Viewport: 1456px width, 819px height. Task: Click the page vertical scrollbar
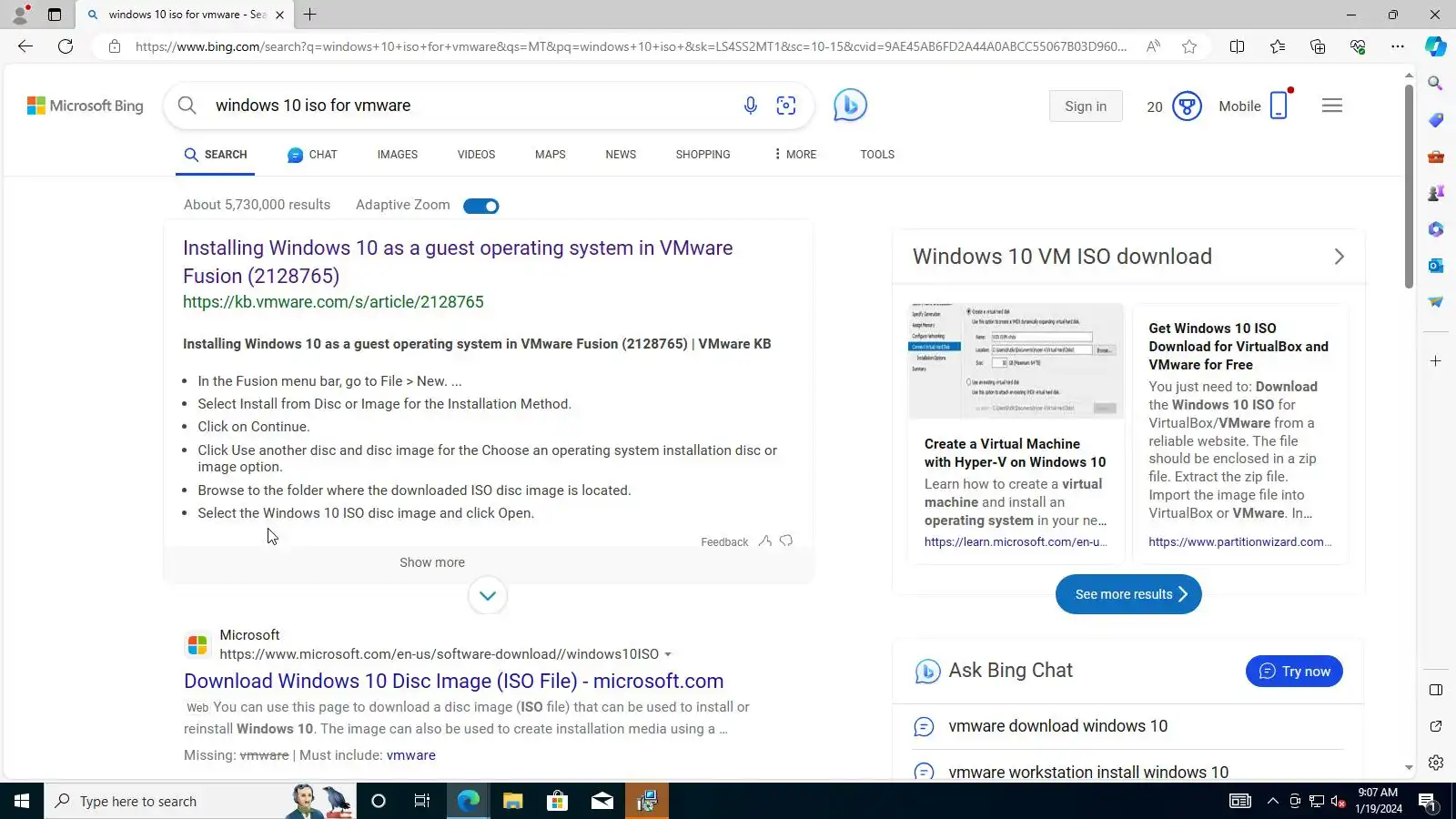[1409, 187]
